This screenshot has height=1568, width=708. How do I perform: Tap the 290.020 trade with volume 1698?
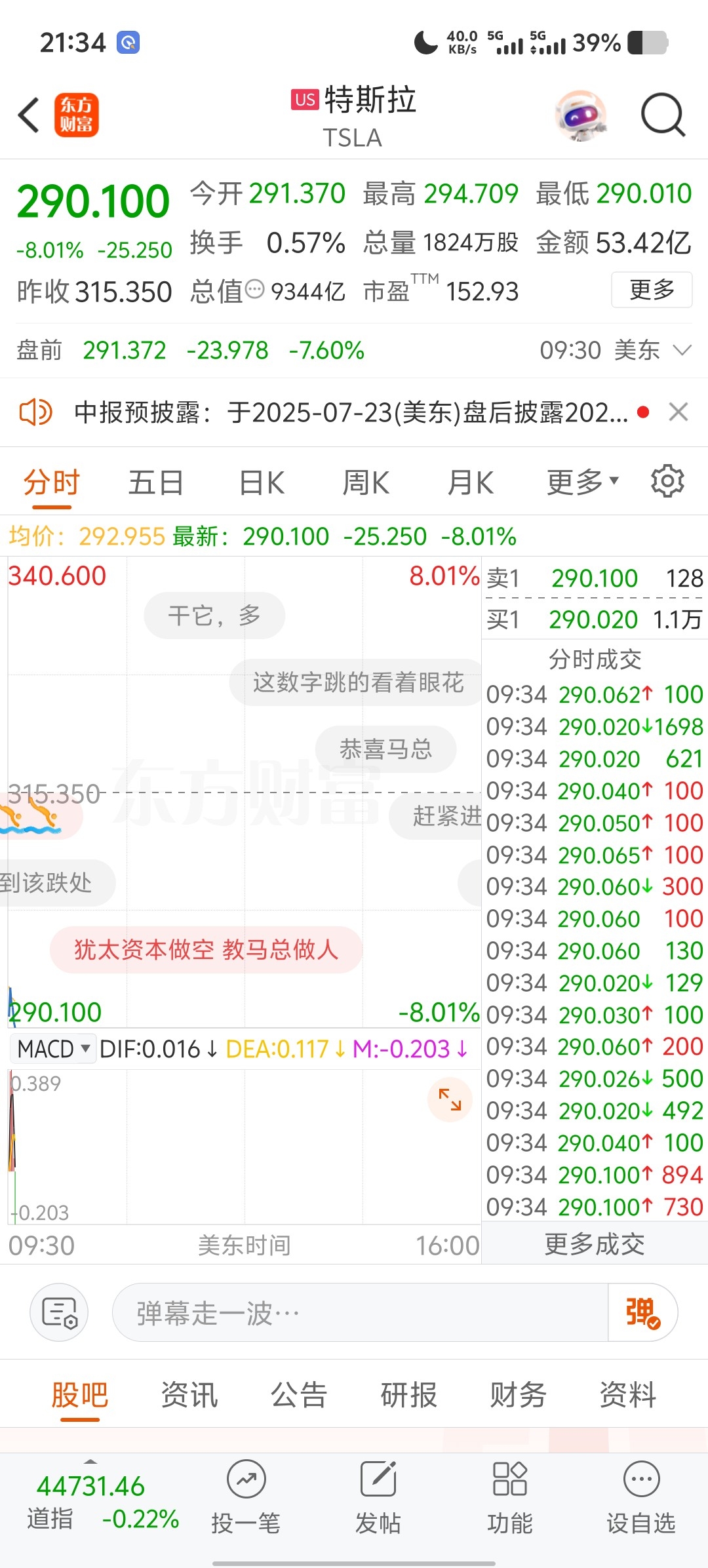click(x=595, y=726)
